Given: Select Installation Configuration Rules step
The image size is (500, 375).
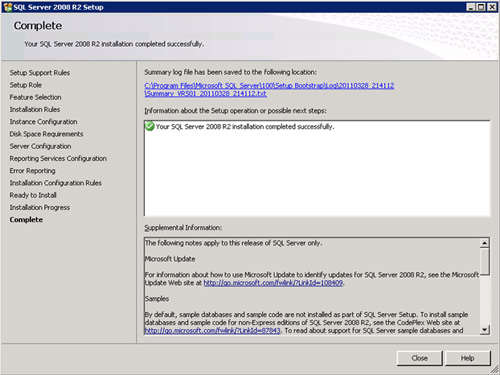Looking at the screenshot, I should tap(55, 183).
